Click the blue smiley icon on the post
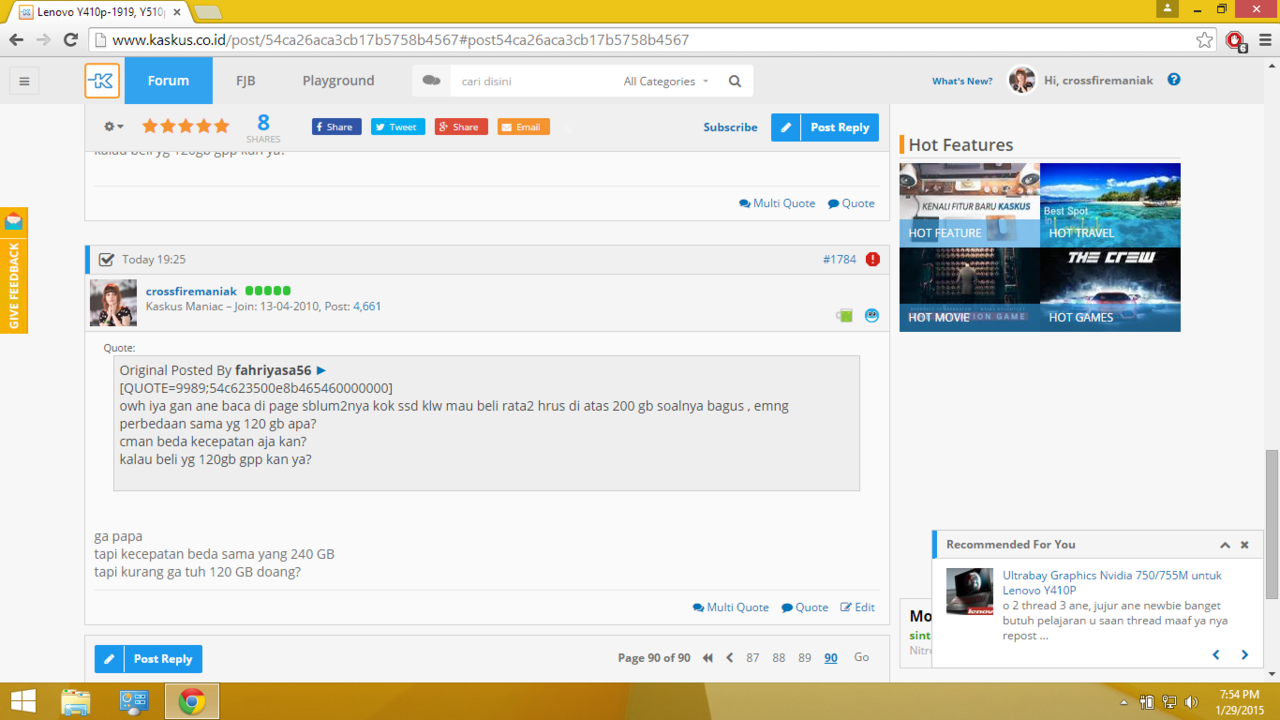Viewport: 1280px width, 720px height. tap(872, 315)
